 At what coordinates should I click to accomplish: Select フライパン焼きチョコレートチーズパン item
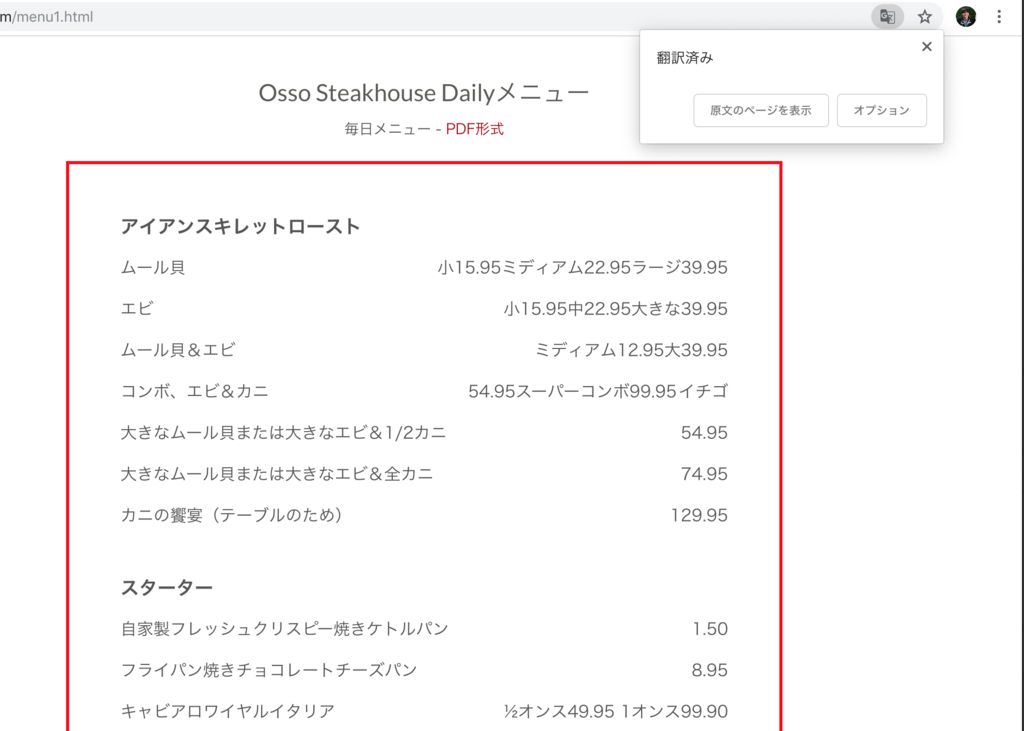pyautogui.click(x=269, y=670)
